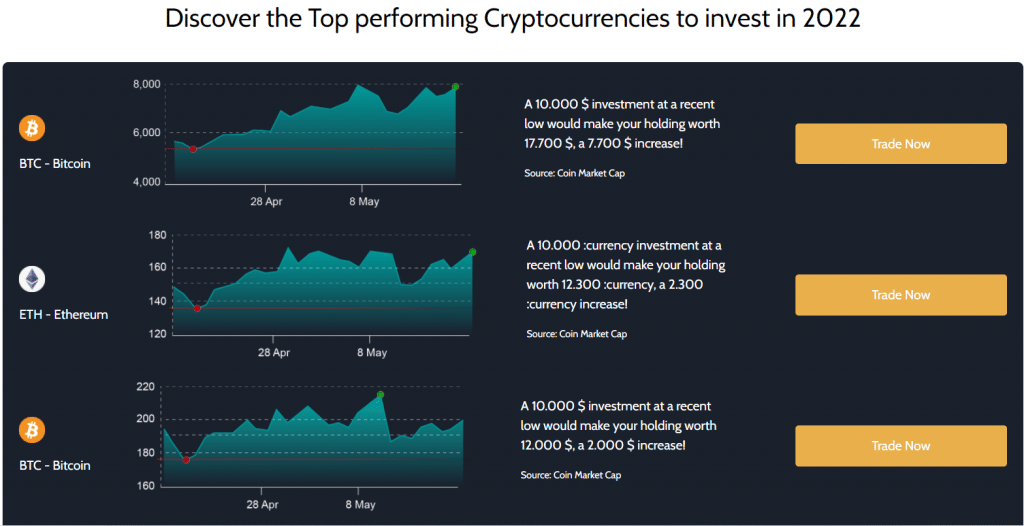This screenshot has width=1024, height=526.
Task: Click the "ETH - Ethereum" label
Action: [63, 314]
